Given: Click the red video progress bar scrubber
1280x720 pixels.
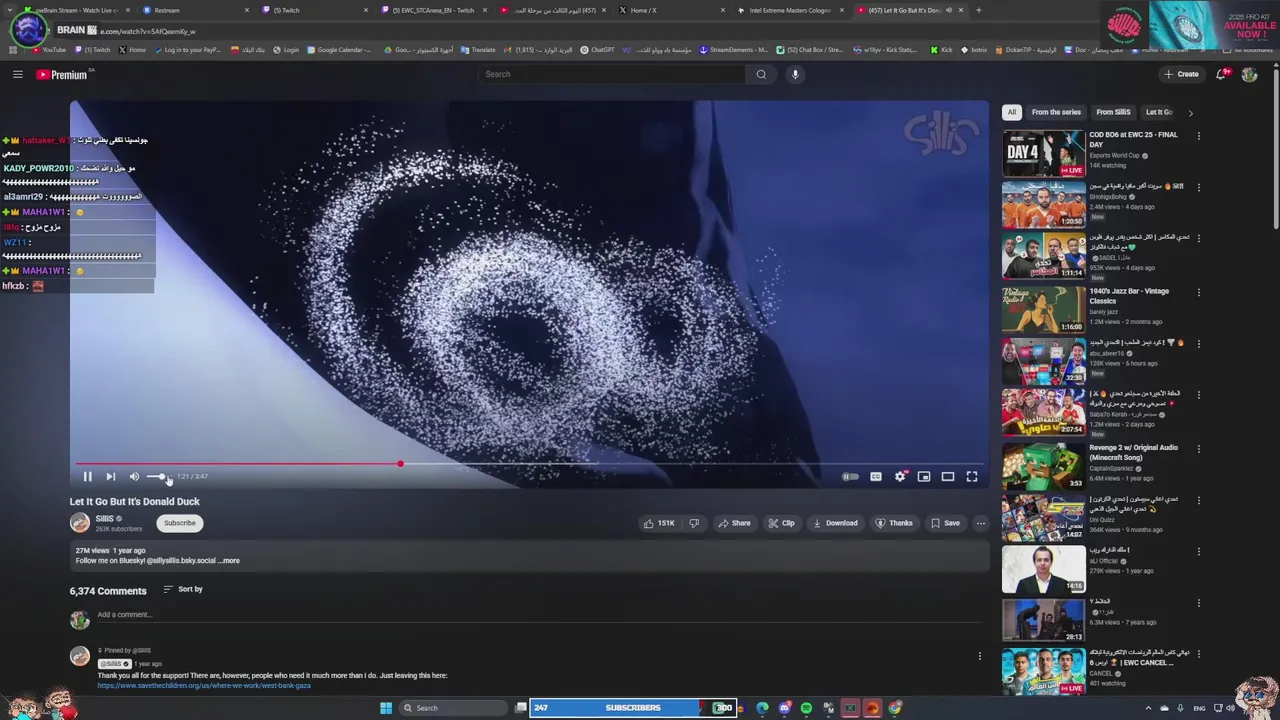Looking at the screenshot, I should pyautogui.click(x=400, y=464).
